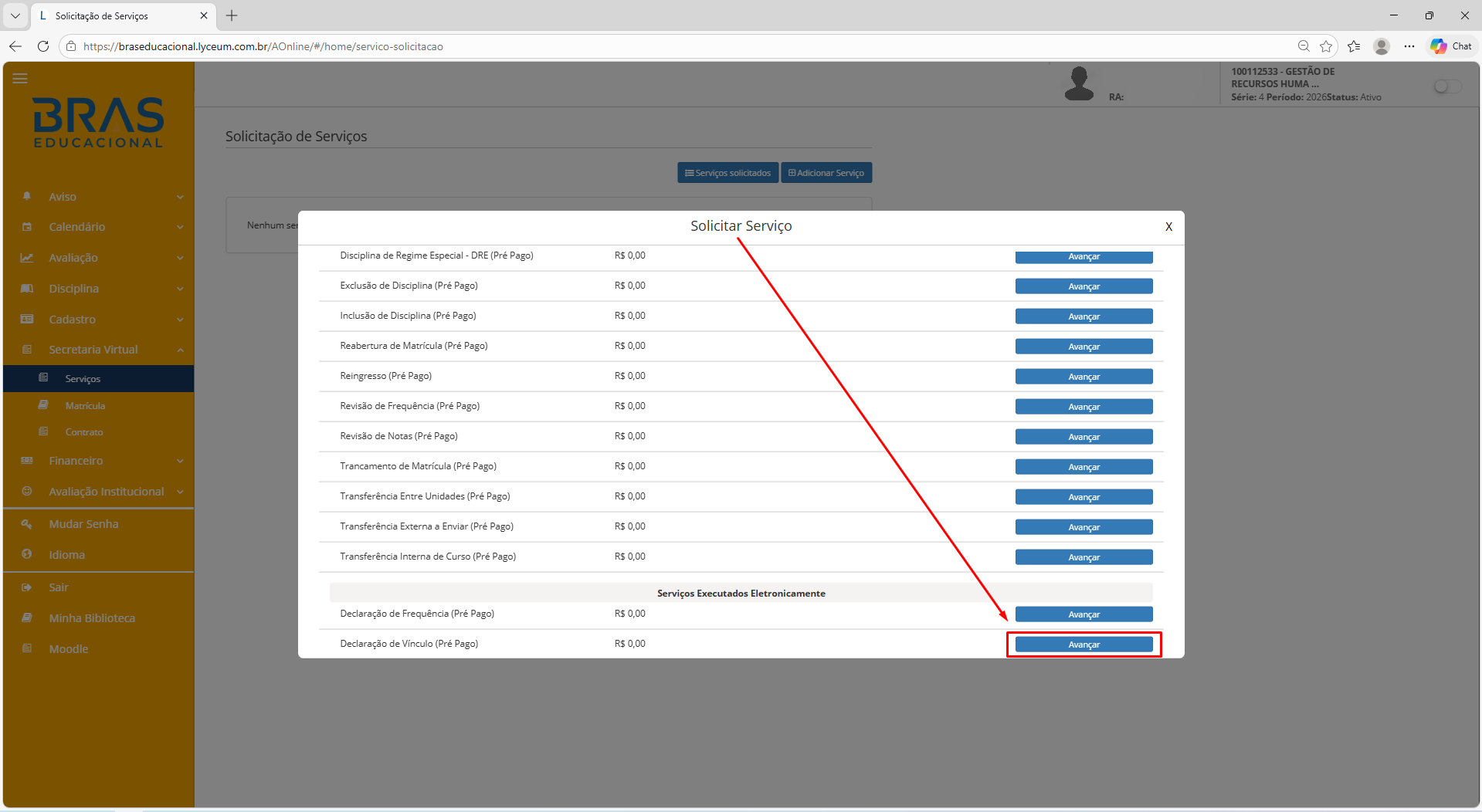Click the hamburger menu icon in sidebar
The height and width of the screenshot is (812, 1482).
click(x=20, y=79)
